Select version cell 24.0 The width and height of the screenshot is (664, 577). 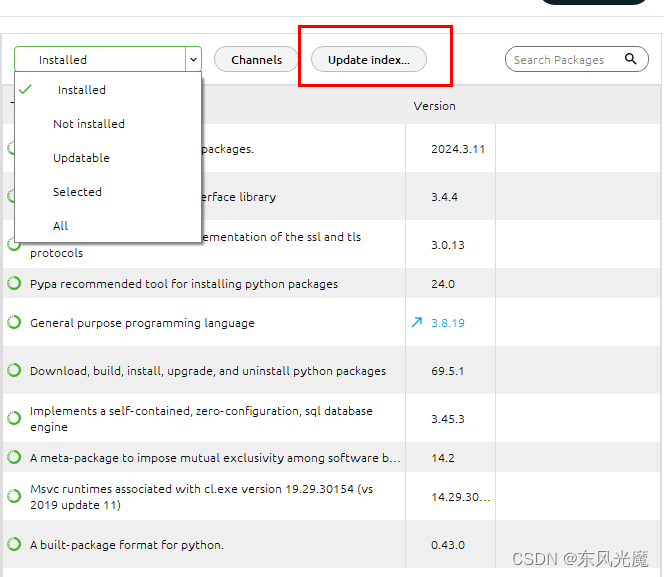click(x=443, y=284)
